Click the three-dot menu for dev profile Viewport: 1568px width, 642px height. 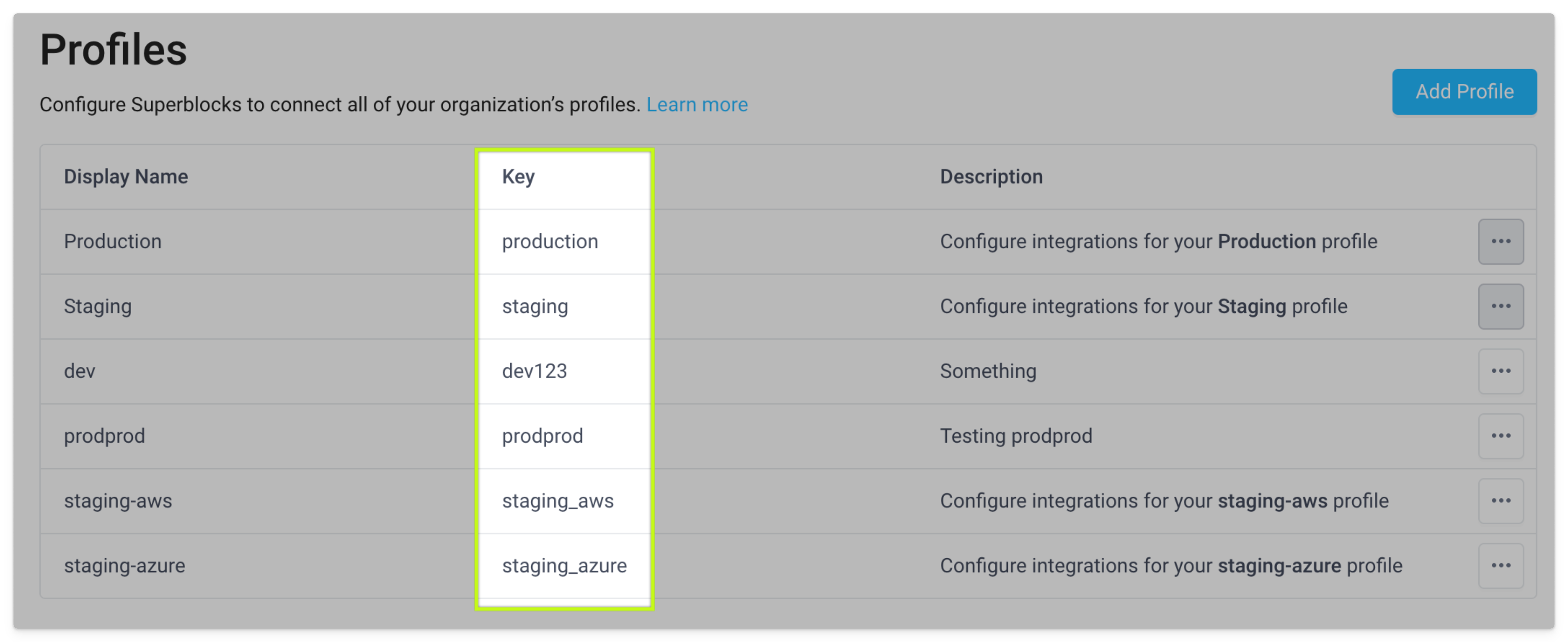1500,371
